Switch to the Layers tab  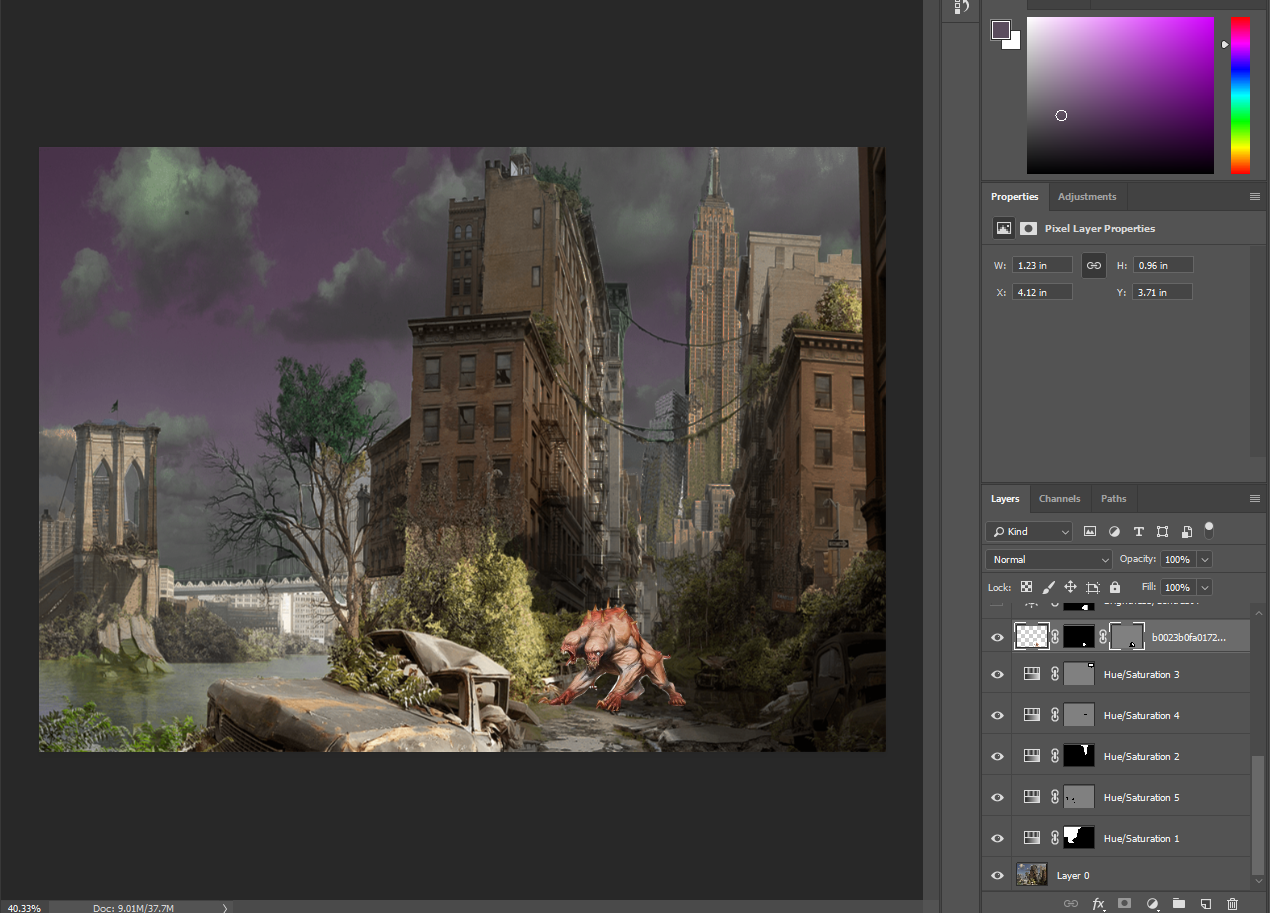click(x=1005, y=498)
